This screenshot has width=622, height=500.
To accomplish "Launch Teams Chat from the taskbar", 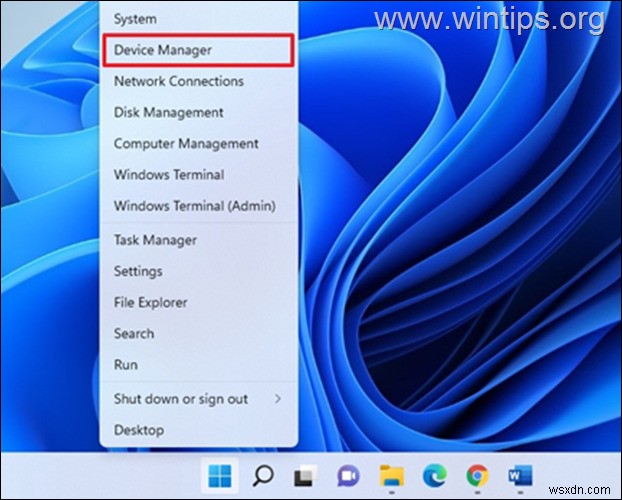I will [348, 475].
